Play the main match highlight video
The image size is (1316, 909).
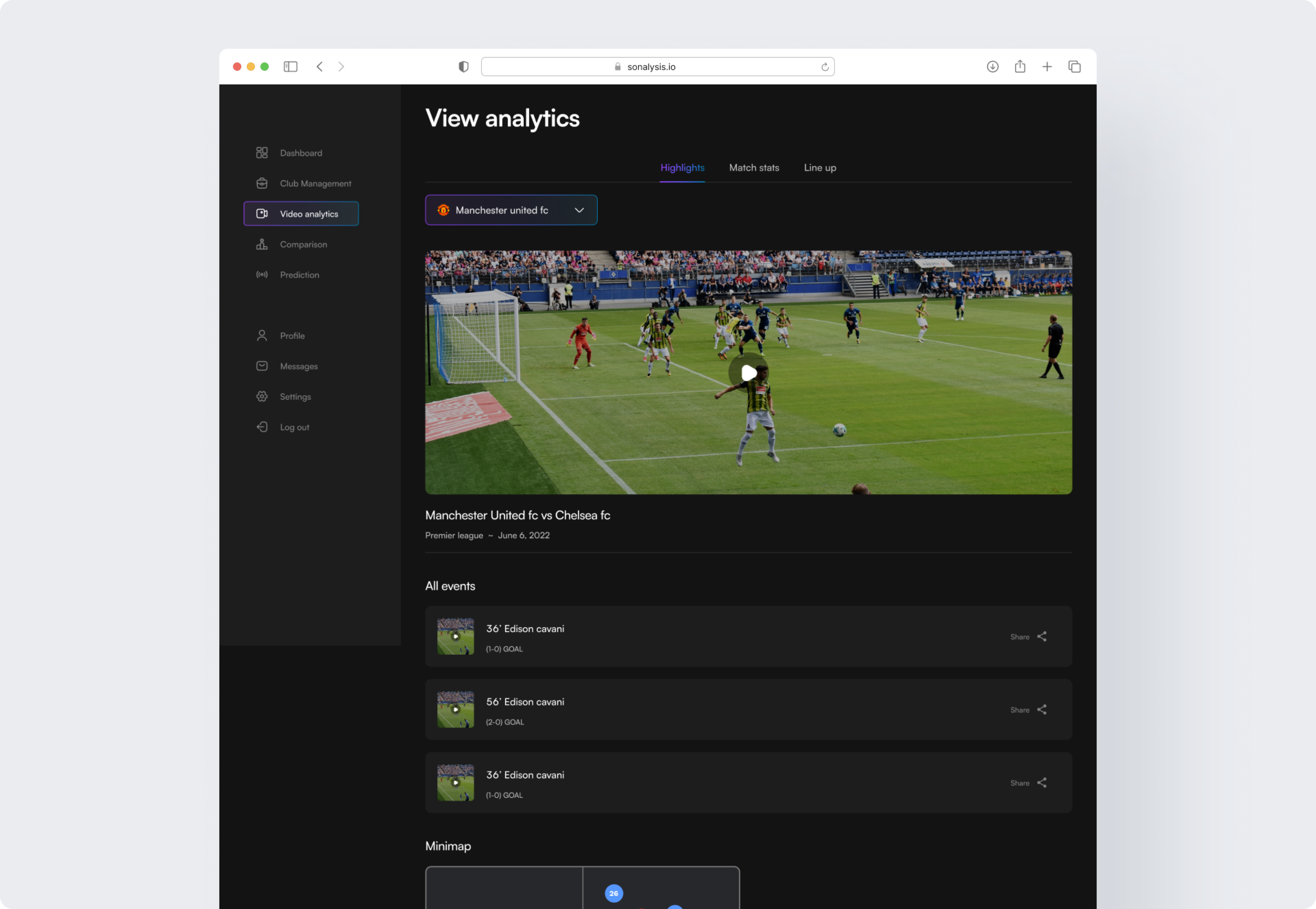(748, 373)
